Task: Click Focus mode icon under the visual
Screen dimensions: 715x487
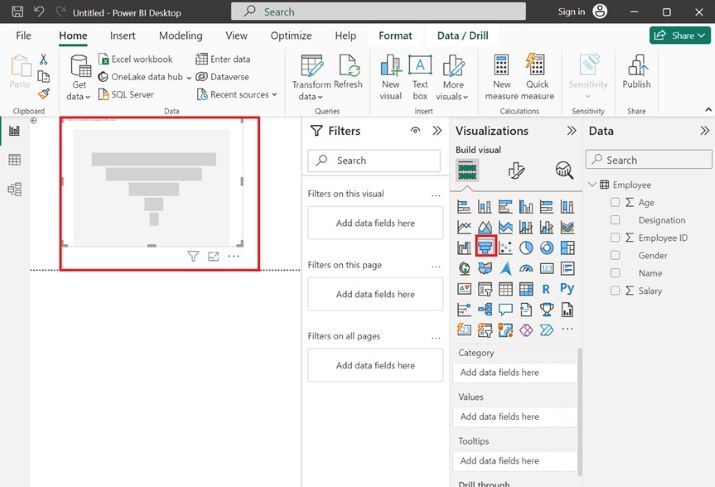Action: tap(213, 256)
